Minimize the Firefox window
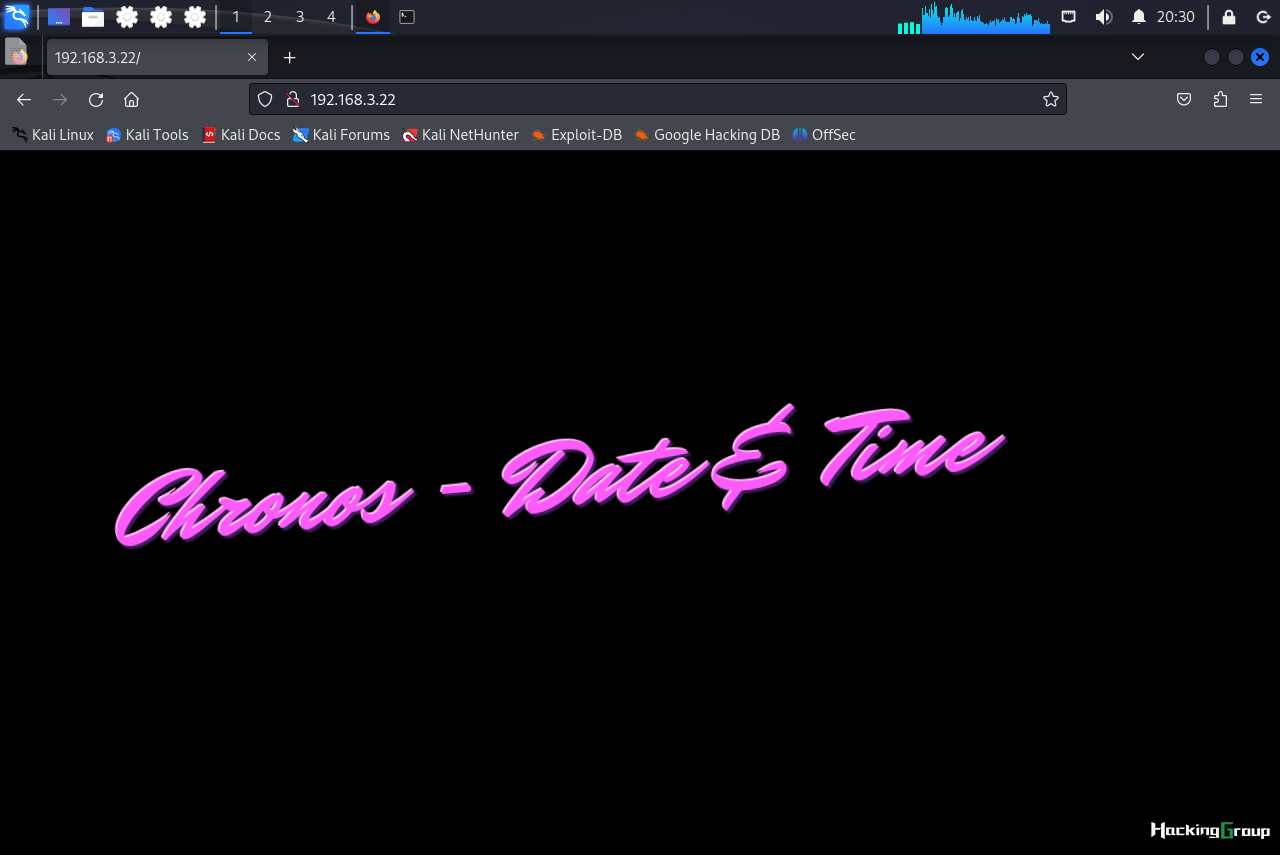This screenshot has height=855, width=1280. 1212,57
